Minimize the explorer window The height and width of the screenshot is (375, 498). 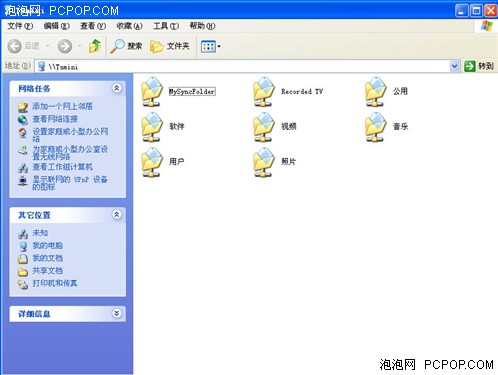[x=462, y=11]
